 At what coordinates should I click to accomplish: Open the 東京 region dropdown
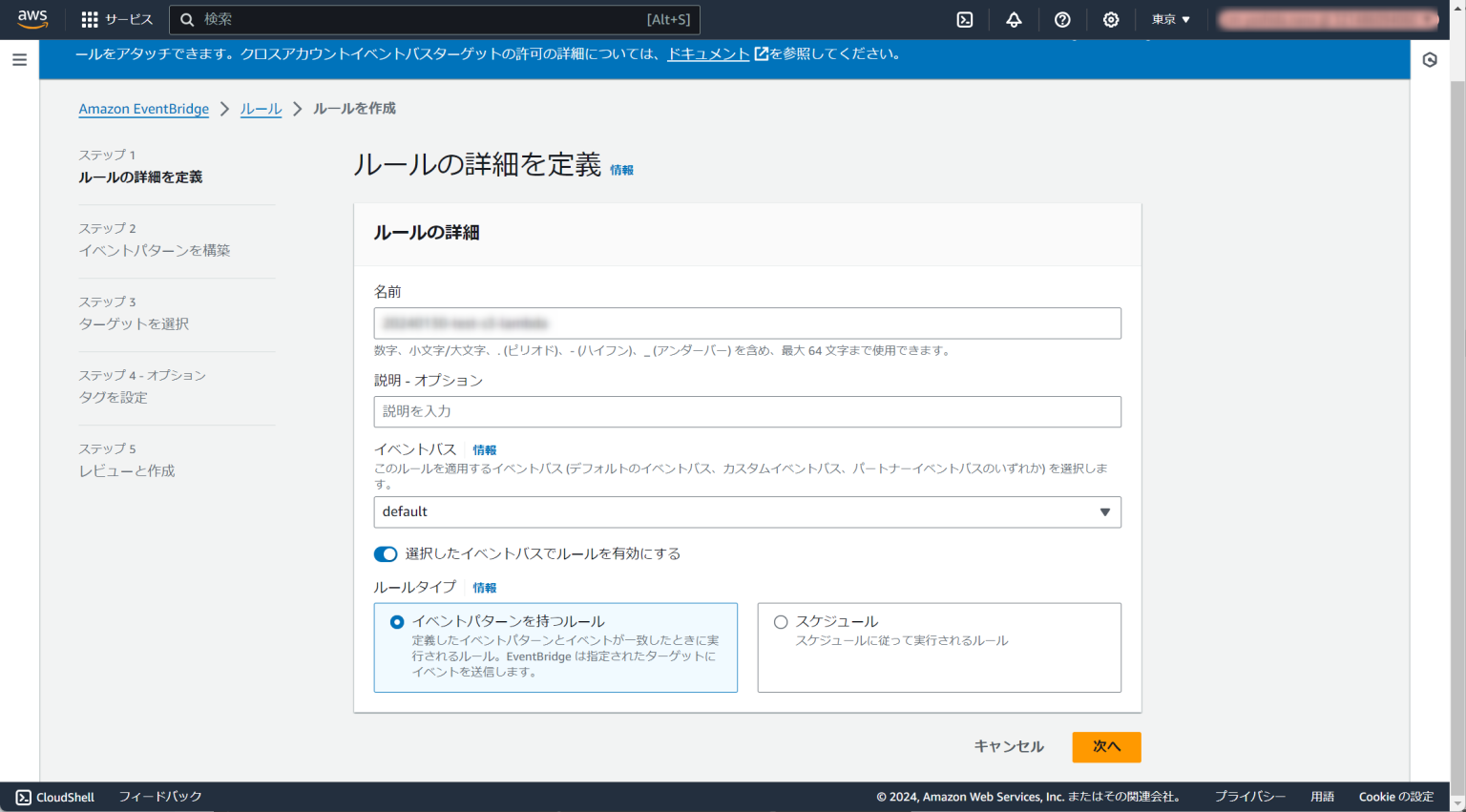point(1169,19)
